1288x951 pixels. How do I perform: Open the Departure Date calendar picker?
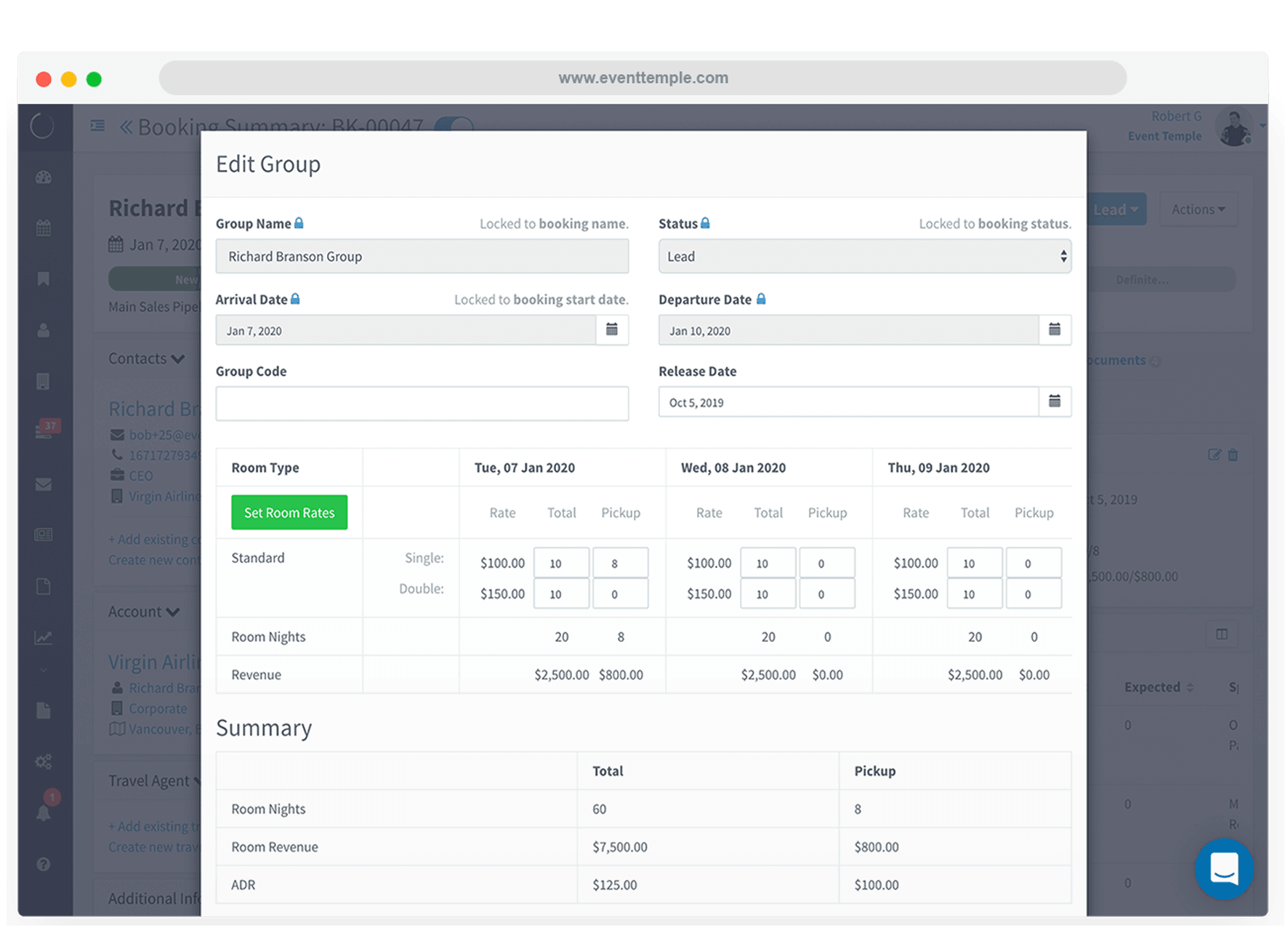[1055, 330]
